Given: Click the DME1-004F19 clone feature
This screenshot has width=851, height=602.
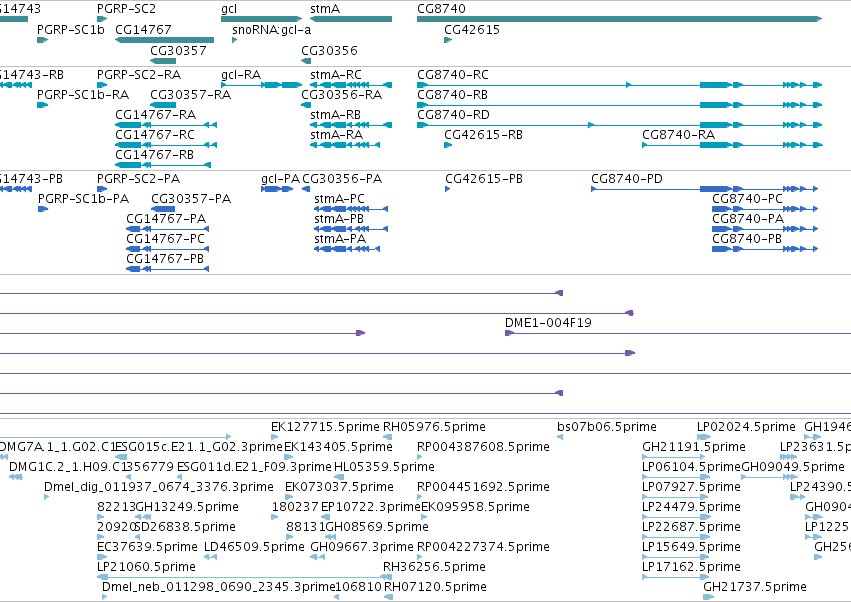Looking at the screenshot, I should point(678,333).
